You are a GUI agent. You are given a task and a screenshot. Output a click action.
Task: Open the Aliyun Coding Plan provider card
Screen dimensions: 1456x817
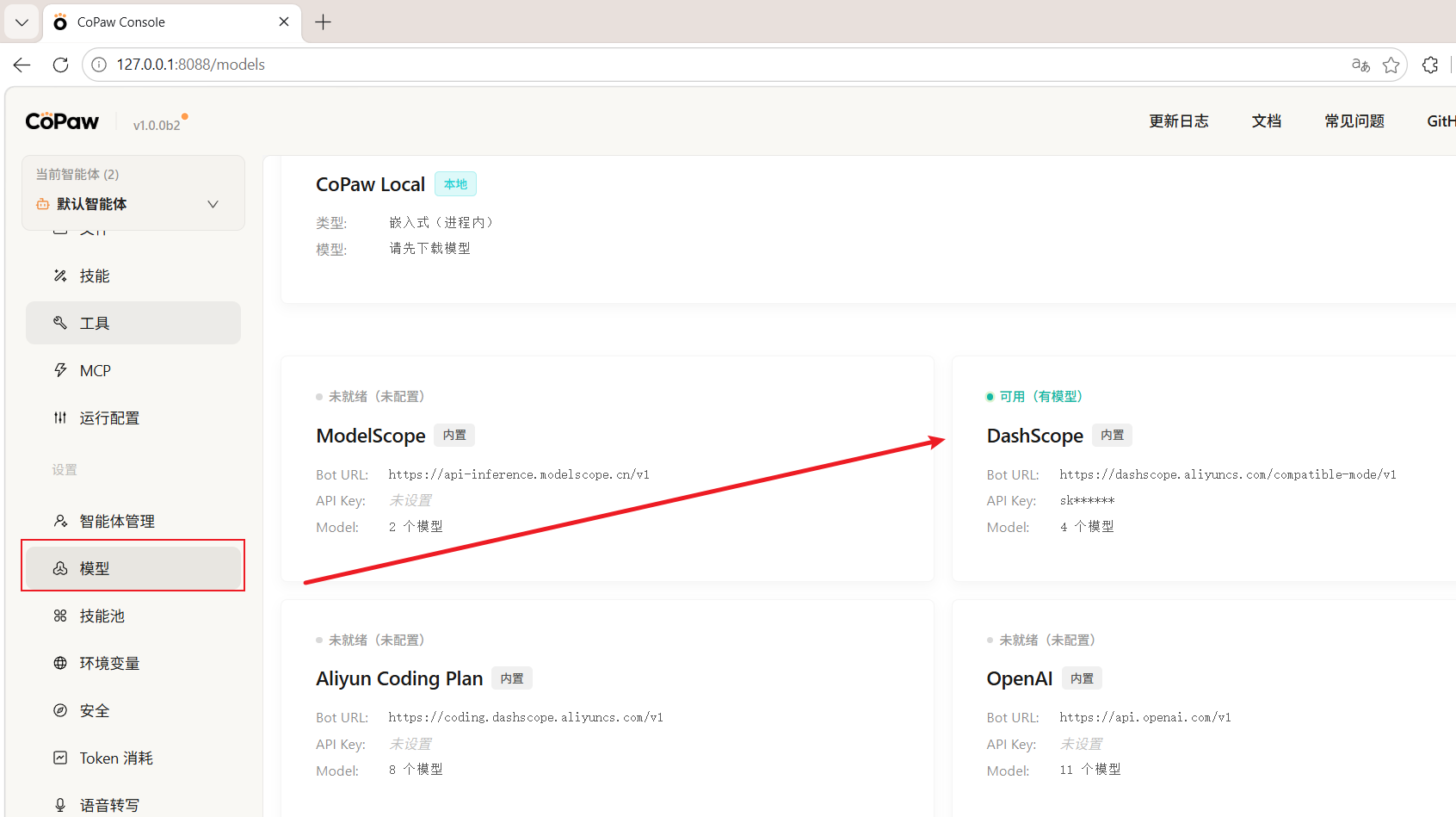(608, 709)
